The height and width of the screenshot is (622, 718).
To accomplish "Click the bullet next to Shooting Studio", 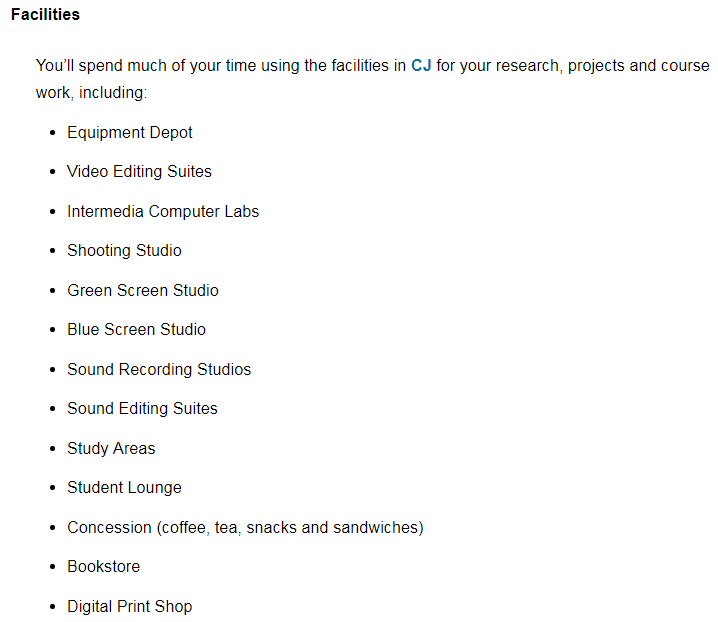I will pyautogui.click(x=53, y=251).
